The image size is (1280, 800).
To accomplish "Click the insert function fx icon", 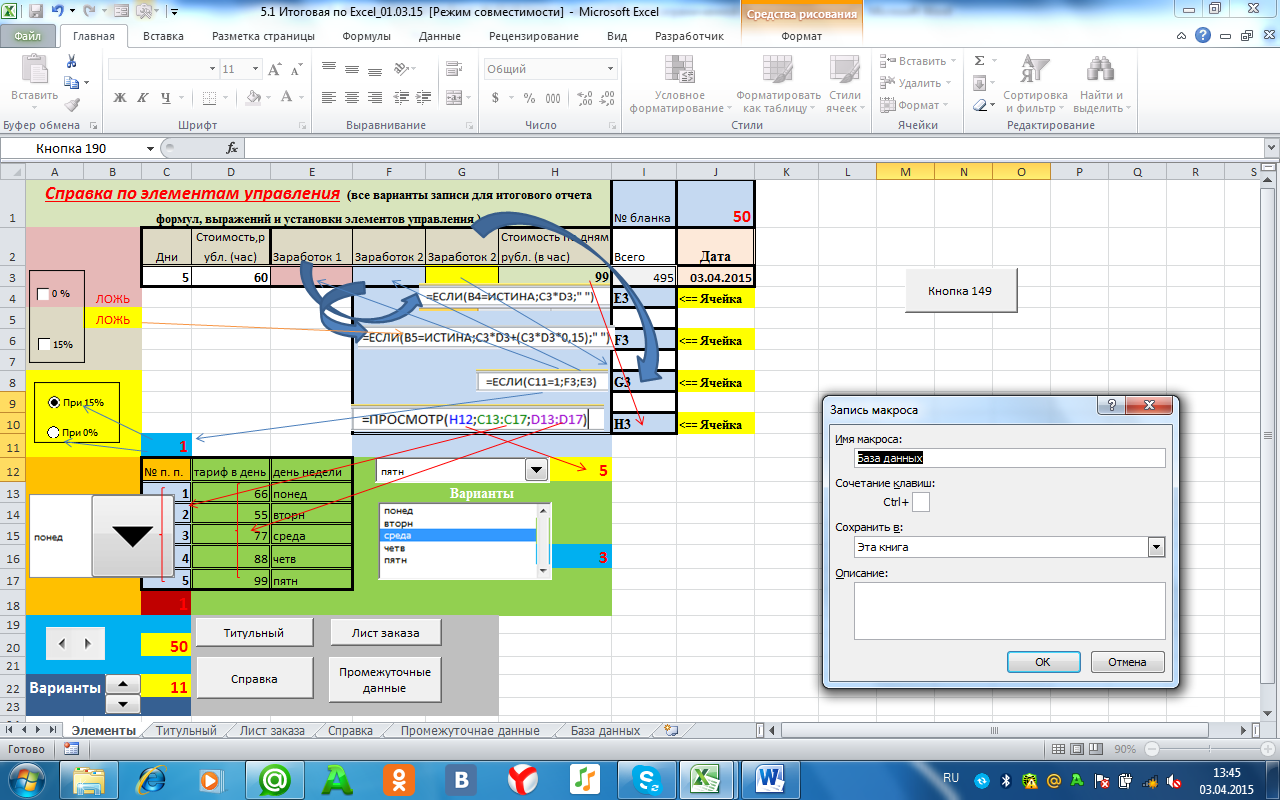I will (x=232, y=148).
